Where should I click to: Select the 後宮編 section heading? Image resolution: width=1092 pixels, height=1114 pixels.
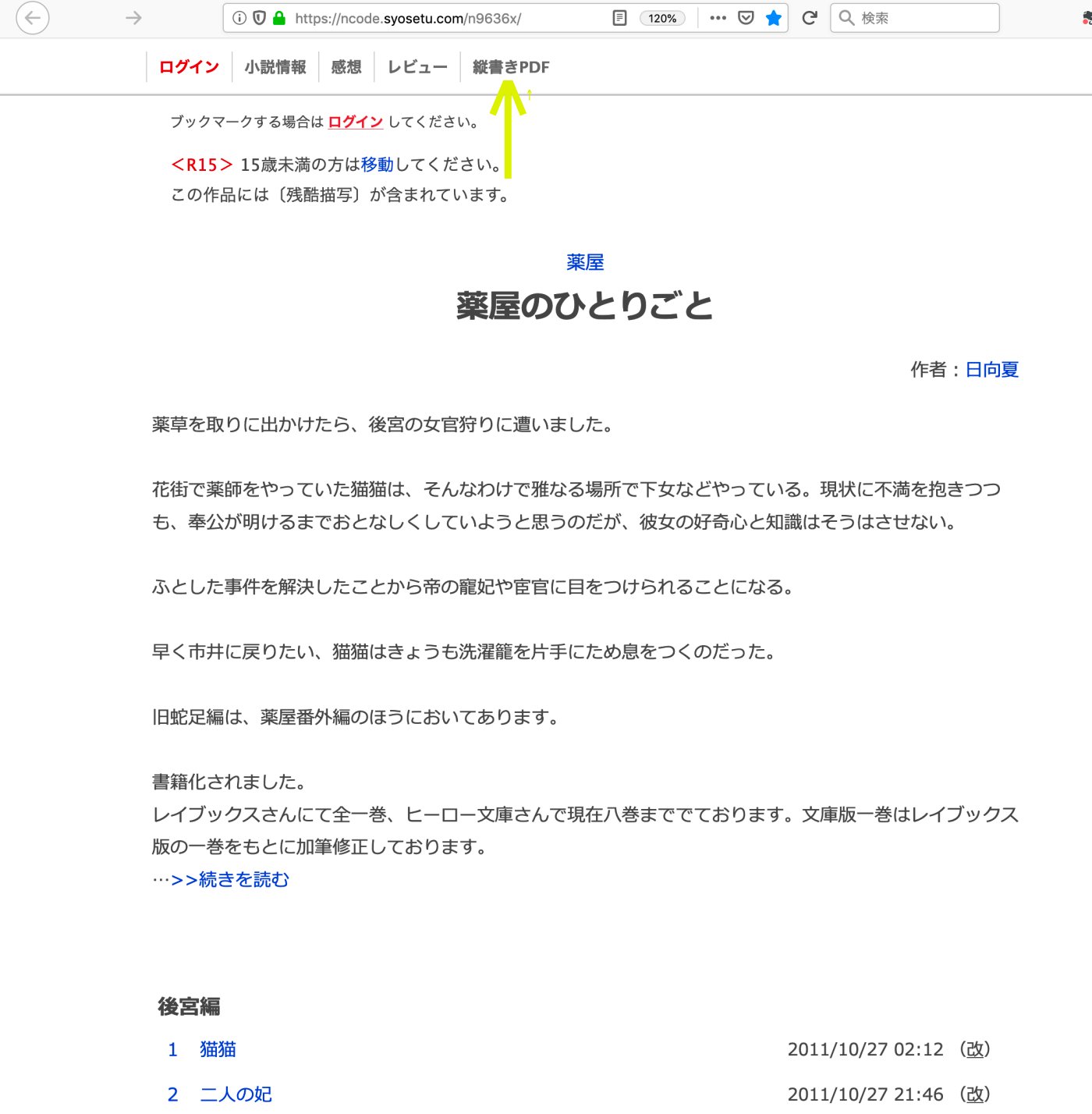[x=189, y=1006]
